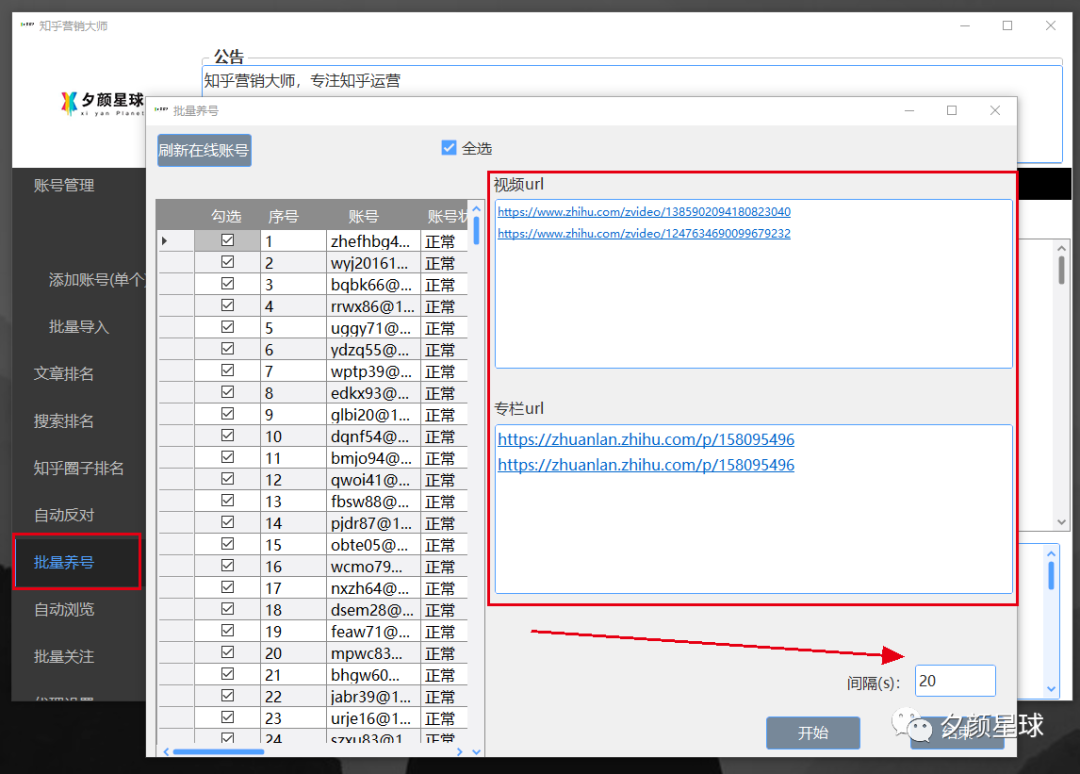Screen dimensions: 1080x774
Task: Minimize the 批量养号 dialog
Action: (x=909, y=110)
